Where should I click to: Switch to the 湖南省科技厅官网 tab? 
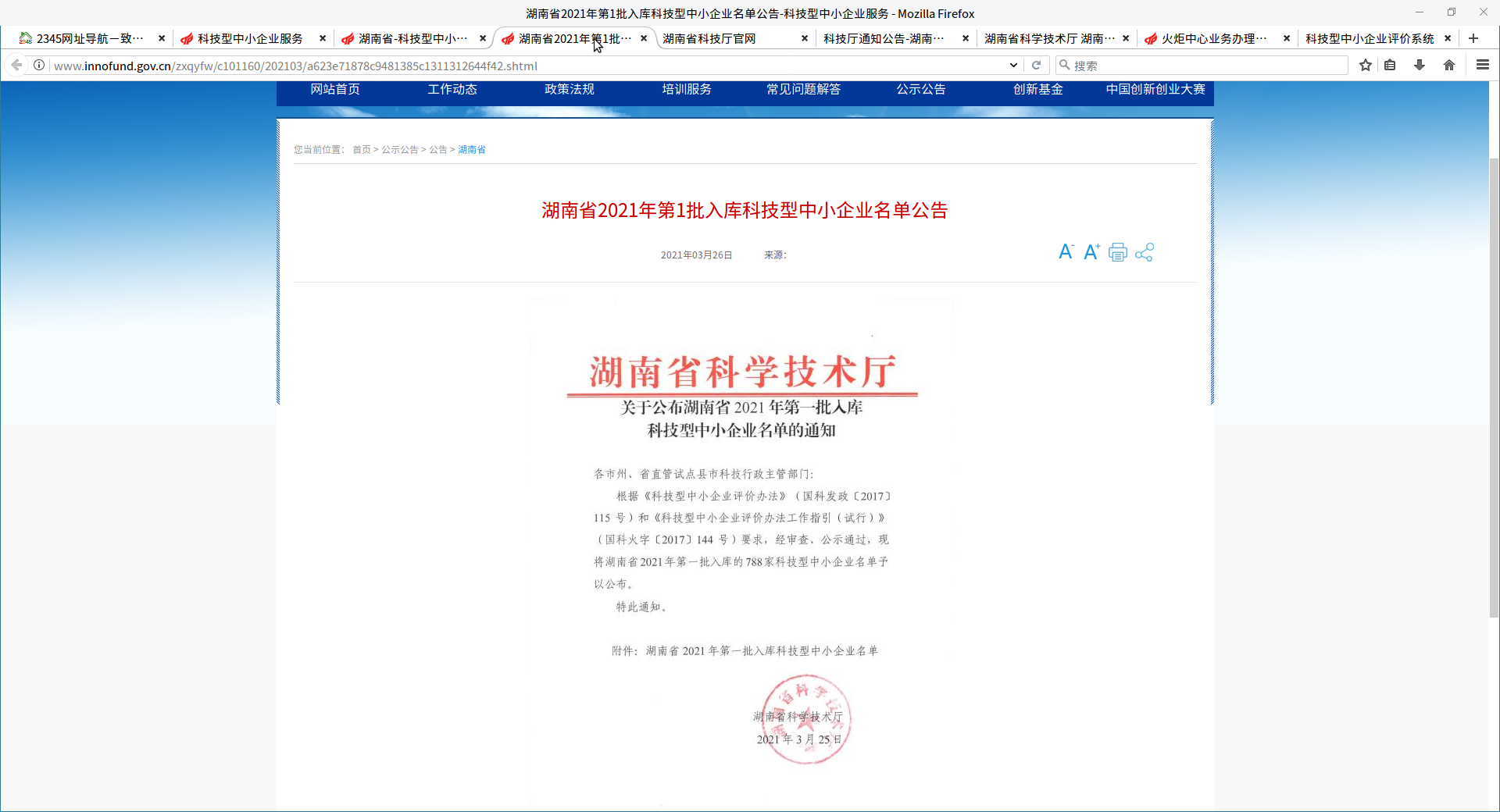pyautogui.click(x=709, y=38)
